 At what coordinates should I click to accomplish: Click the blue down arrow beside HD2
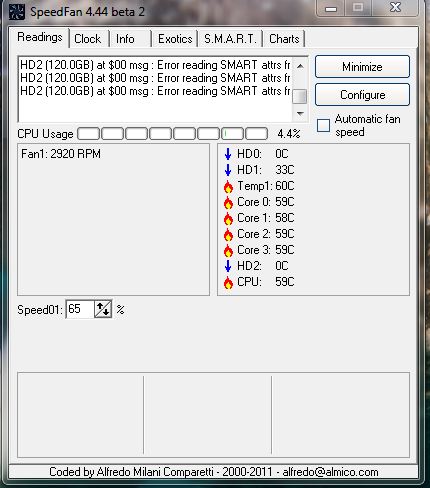click(x=228, y=266)
